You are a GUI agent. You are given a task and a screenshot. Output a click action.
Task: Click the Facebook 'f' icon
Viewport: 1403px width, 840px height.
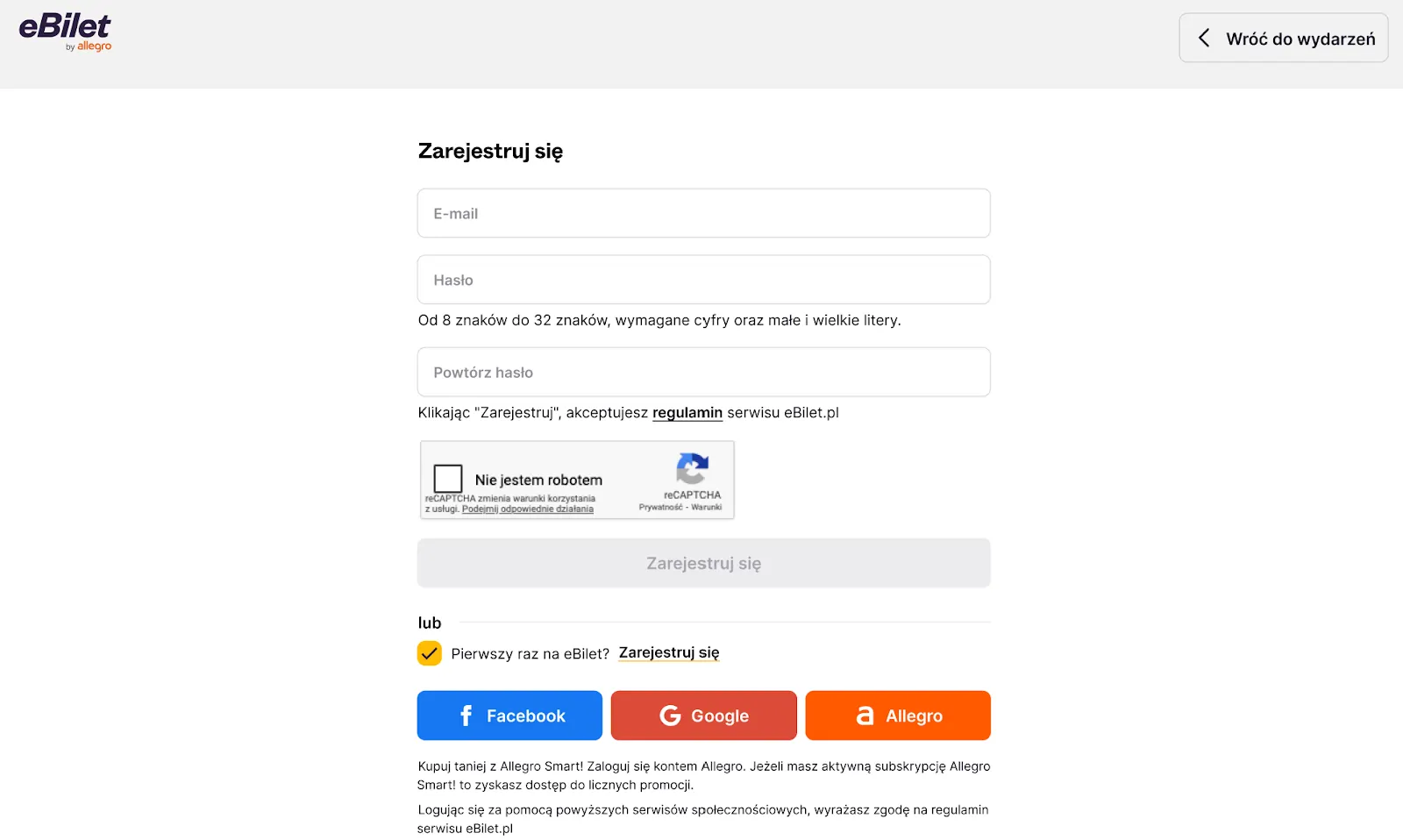(466, 715)
